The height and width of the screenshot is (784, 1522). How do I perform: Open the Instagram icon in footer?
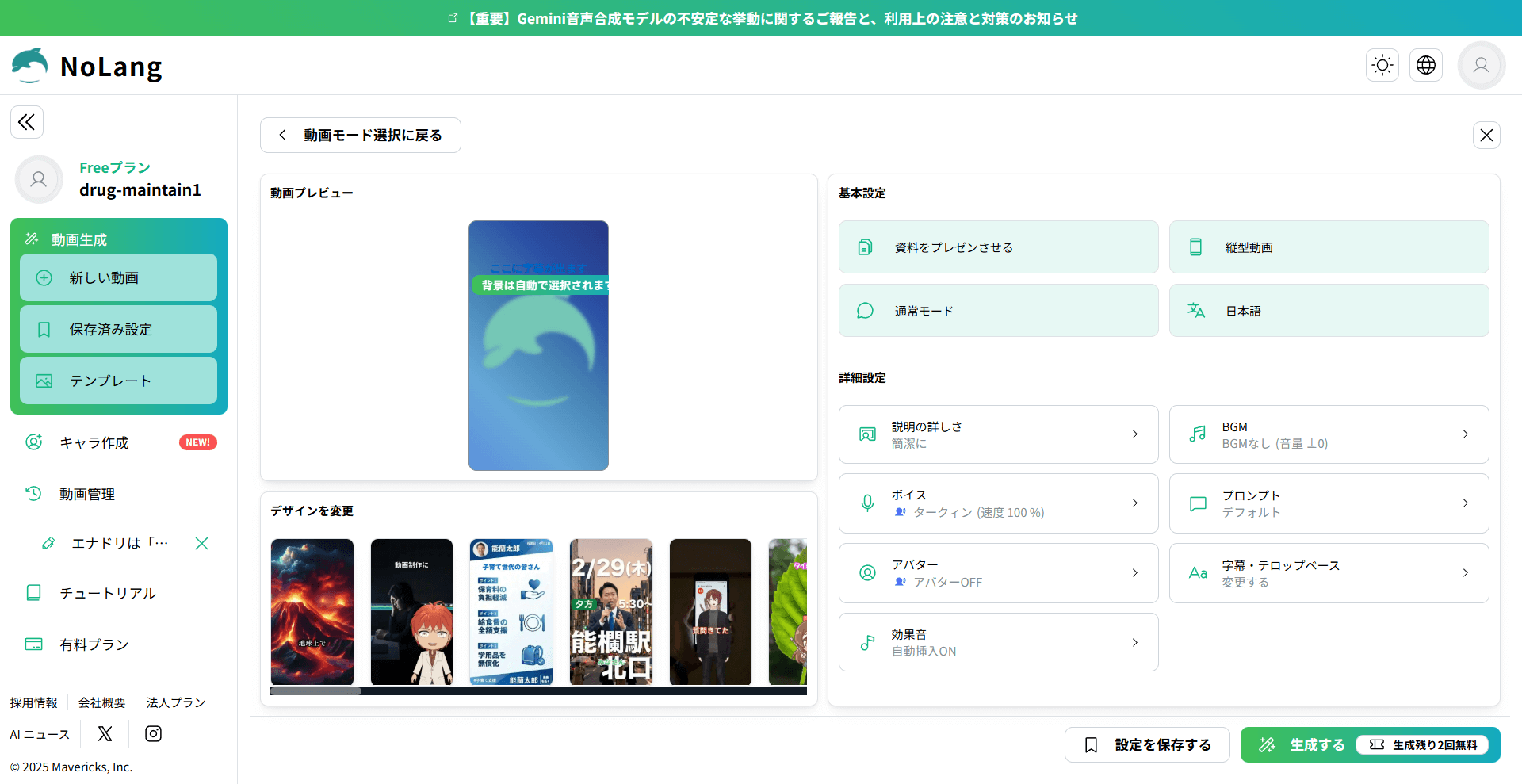pos(153,734)
